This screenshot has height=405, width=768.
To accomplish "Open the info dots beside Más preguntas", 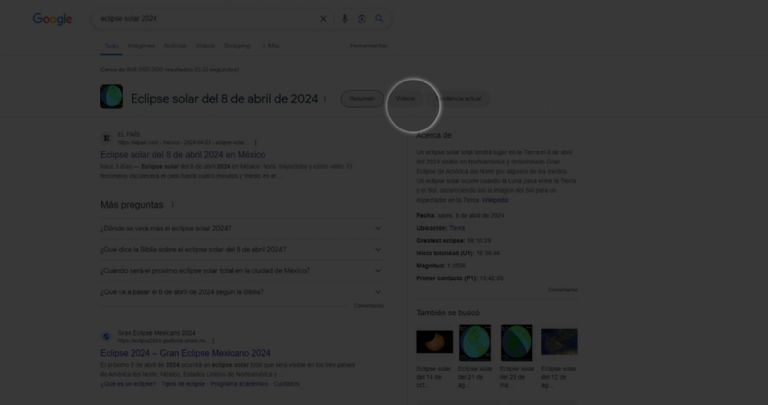I will 172,205.
